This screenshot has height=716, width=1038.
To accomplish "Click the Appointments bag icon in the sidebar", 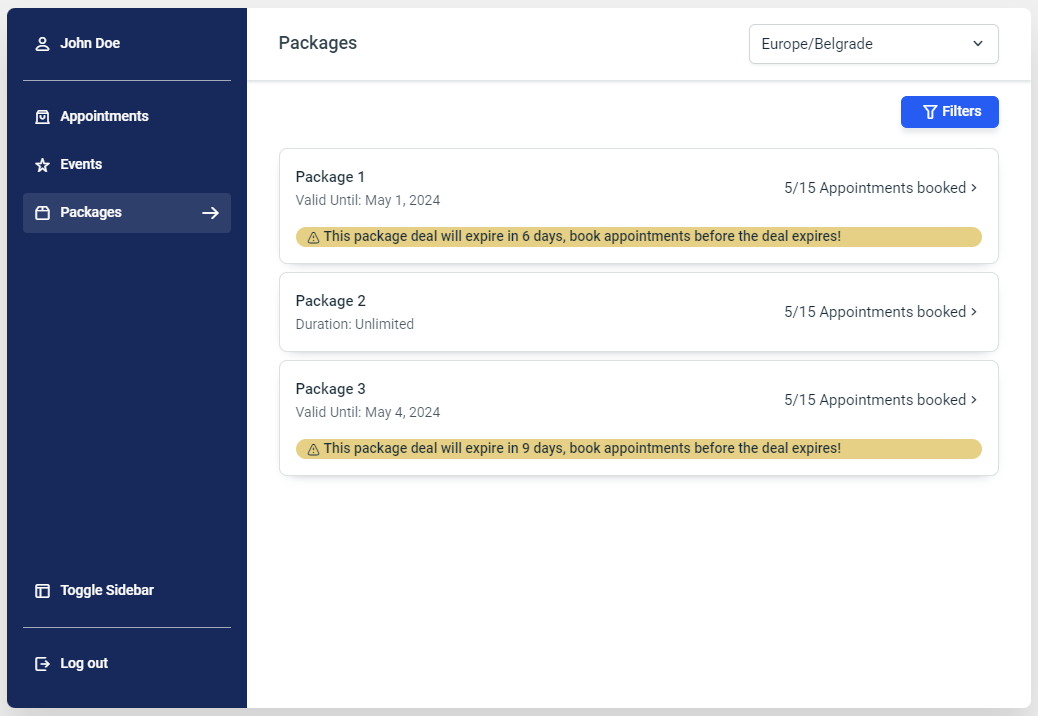I will (x=42, y=116).
